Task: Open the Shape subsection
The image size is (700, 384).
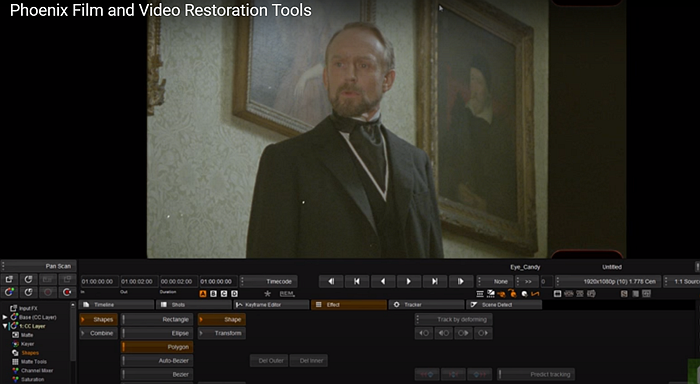Action: [222, 319]
